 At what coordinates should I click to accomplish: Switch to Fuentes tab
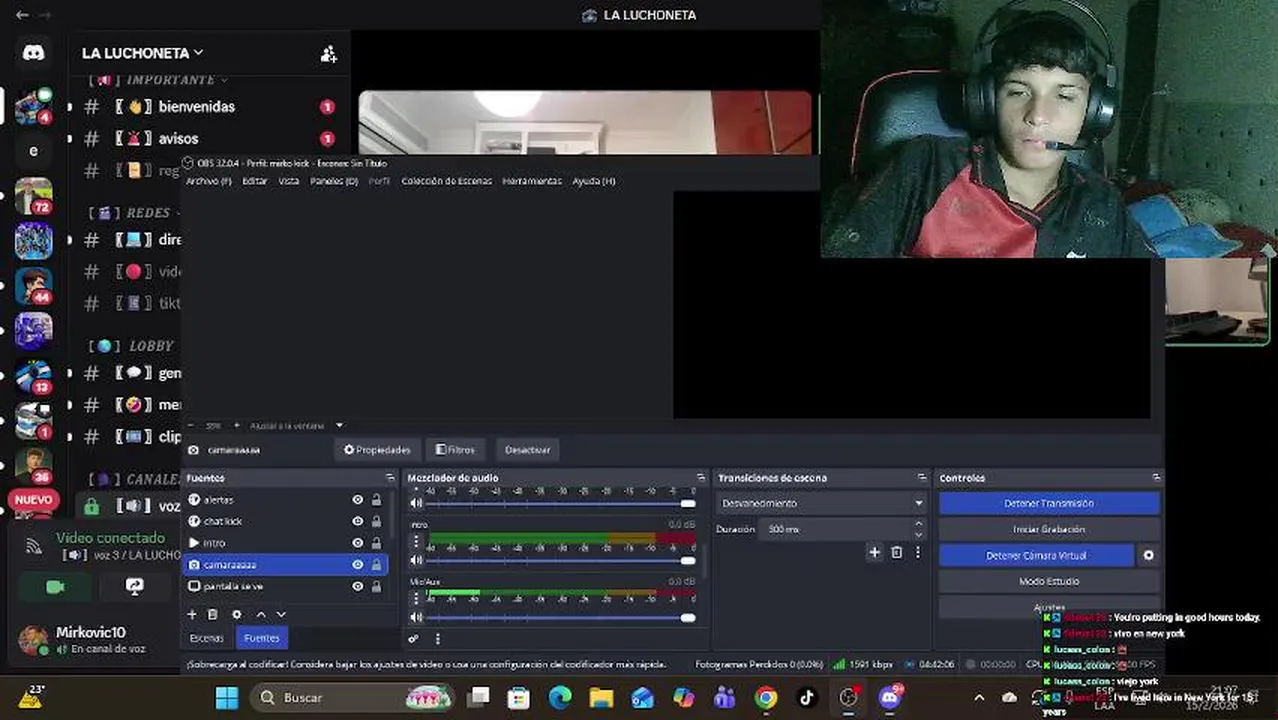pos(262,638)
